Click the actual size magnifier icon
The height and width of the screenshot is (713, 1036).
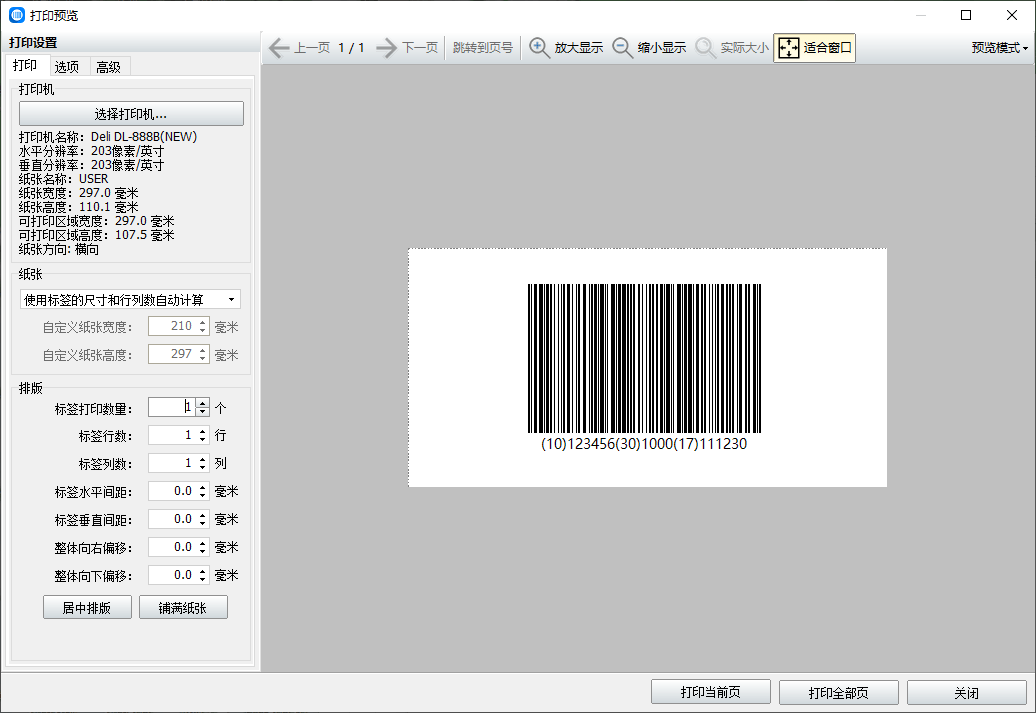tap(706, 48)
